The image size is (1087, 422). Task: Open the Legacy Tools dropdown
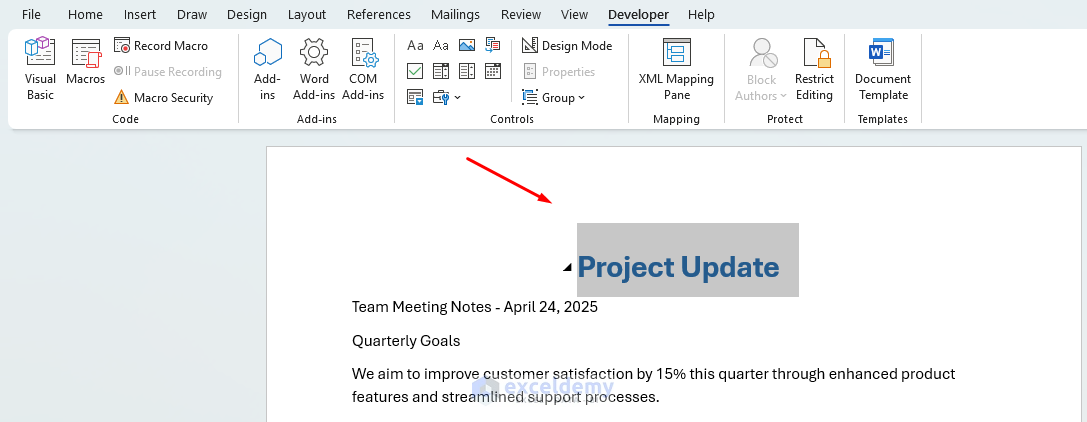pos(446,98)
